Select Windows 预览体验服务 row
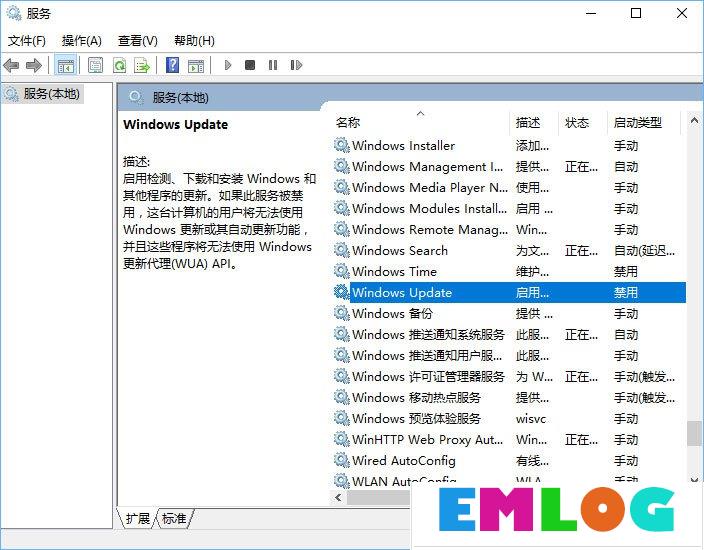Viewport: 704px width, 550px height. point(509,418)
